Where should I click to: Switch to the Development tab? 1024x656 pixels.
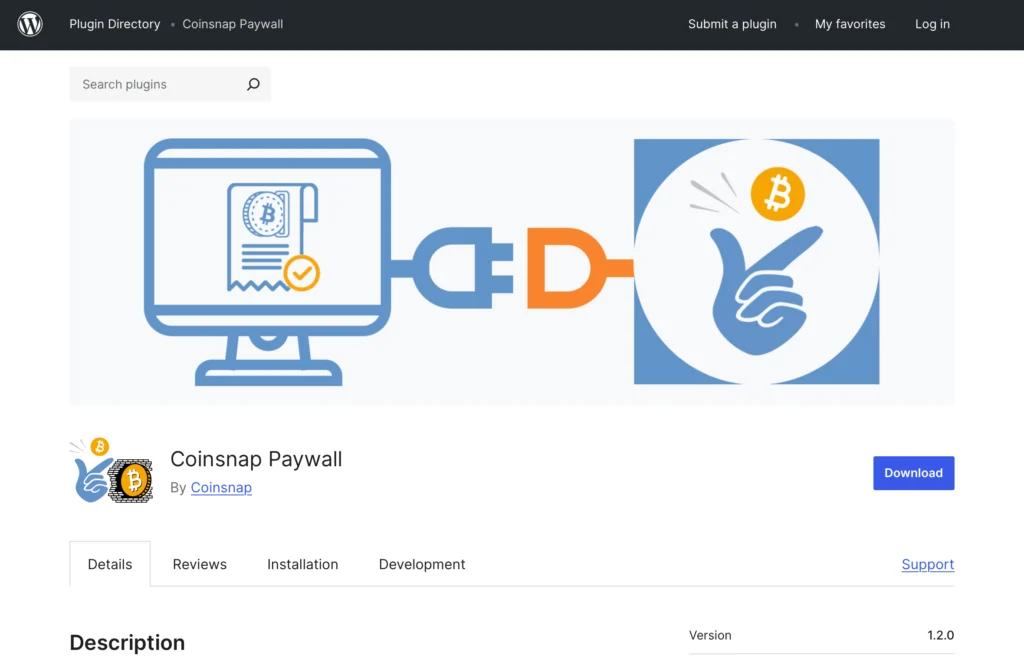(422, 564)
